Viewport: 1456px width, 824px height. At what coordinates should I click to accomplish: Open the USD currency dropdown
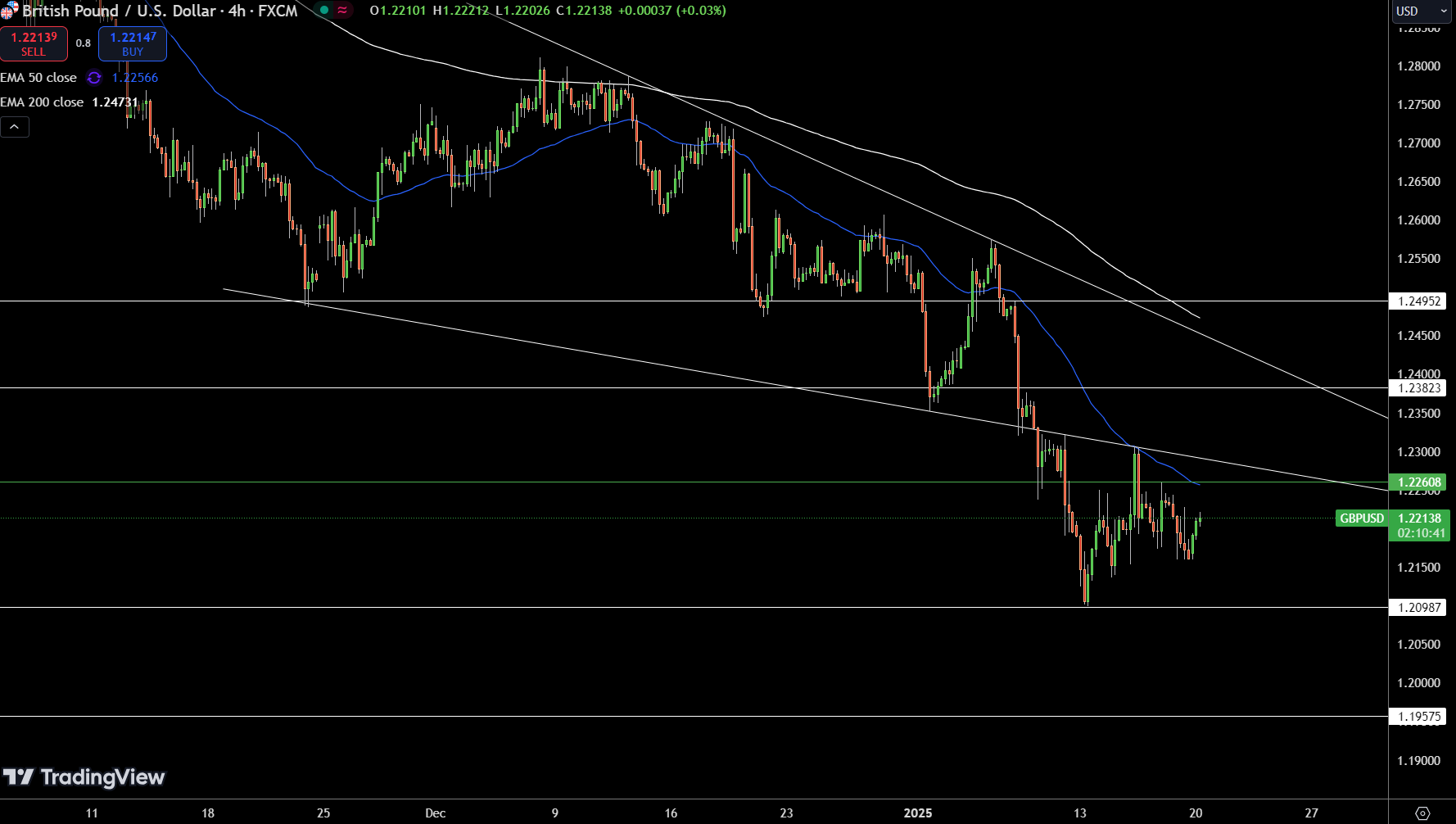[x=1422, y=11]
